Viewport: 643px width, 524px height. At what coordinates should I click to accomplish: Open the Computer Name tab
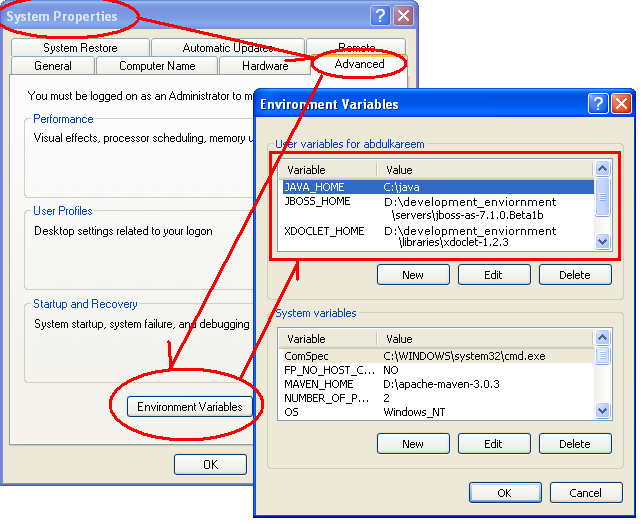pyautogui.click(x=157, y=66)
